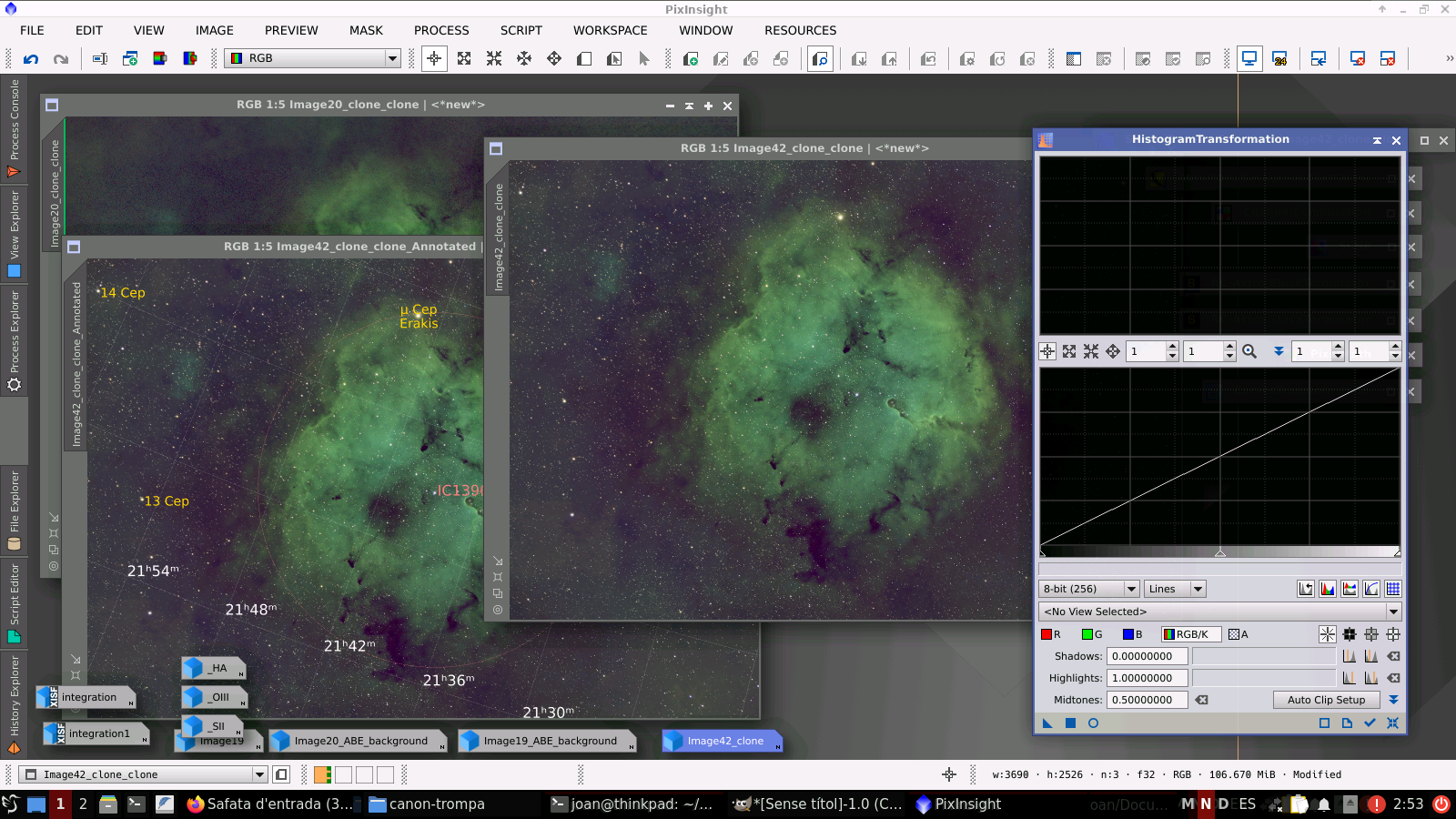
Task: Select the RGB/K combined channel
Action: pos(1190,634)
